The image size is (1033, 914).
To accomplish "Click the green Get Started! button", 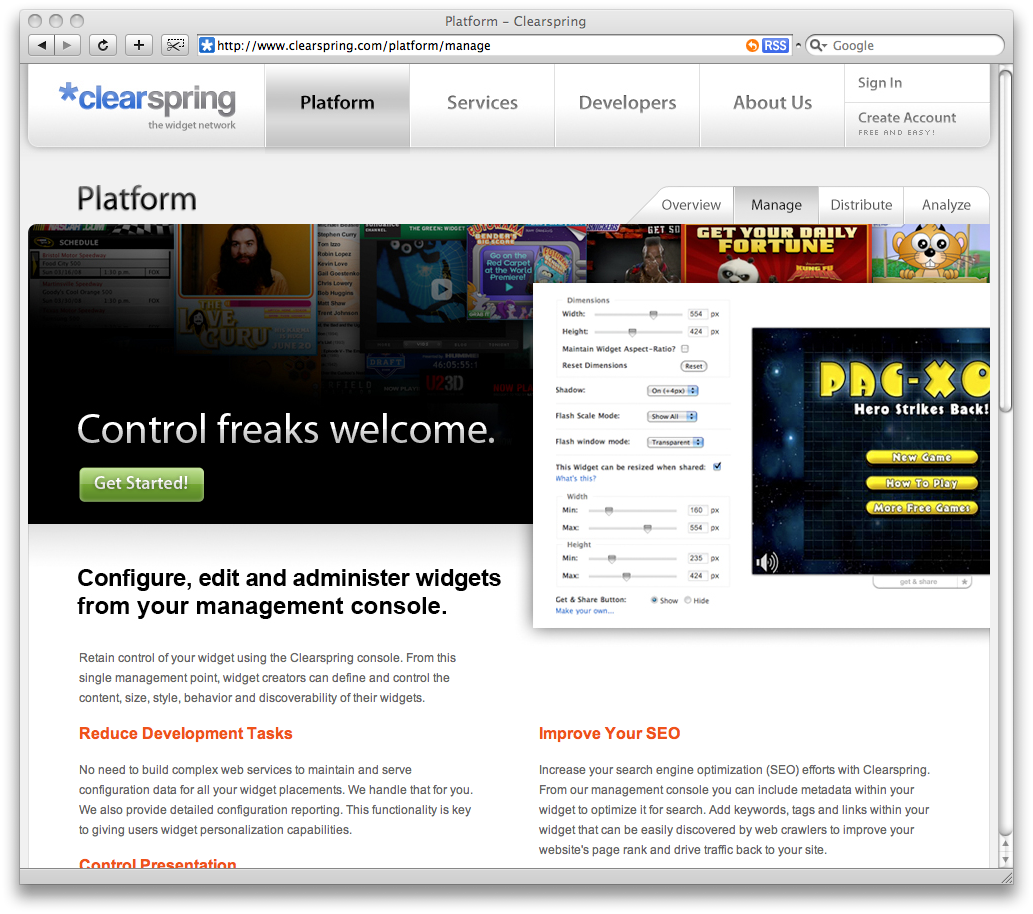I will 142,484.
